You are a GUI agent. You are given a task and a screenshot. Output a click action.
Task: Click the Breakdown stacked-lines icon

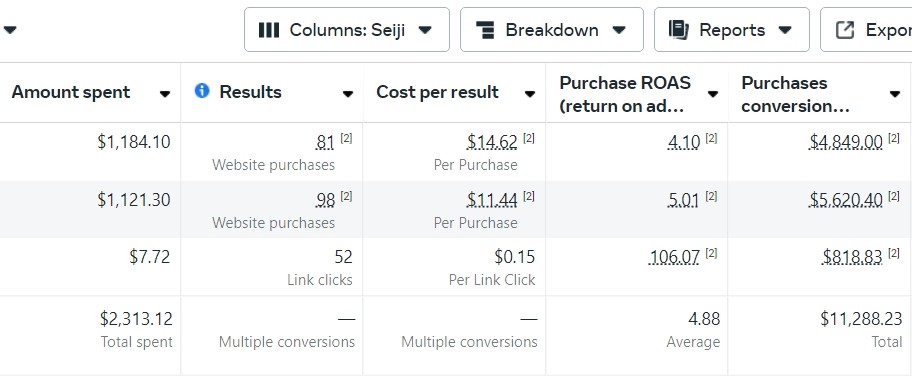tap(484, 30)
